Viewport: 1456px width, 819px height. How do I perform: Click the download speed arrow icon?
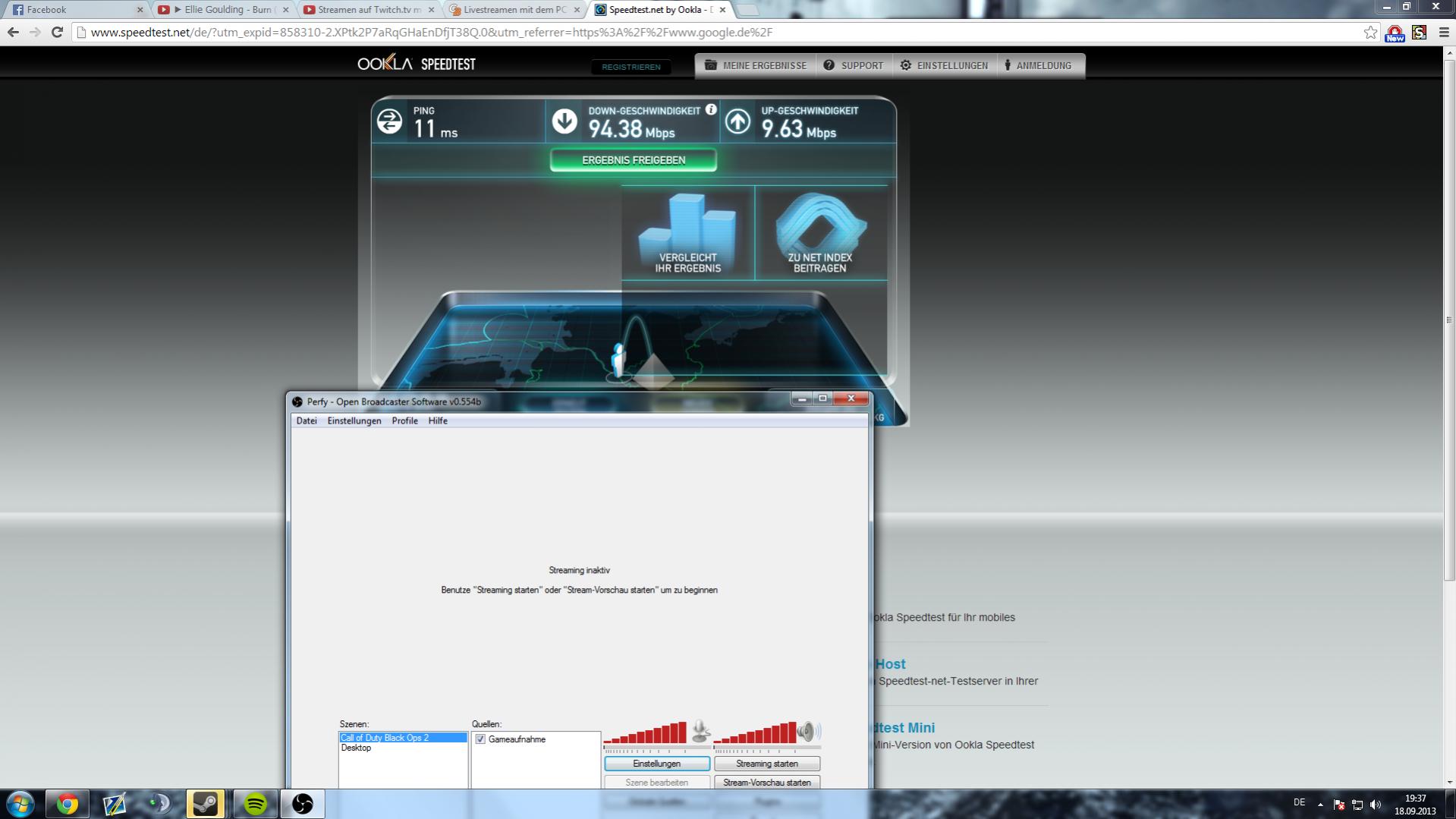[x=564, y=121]
